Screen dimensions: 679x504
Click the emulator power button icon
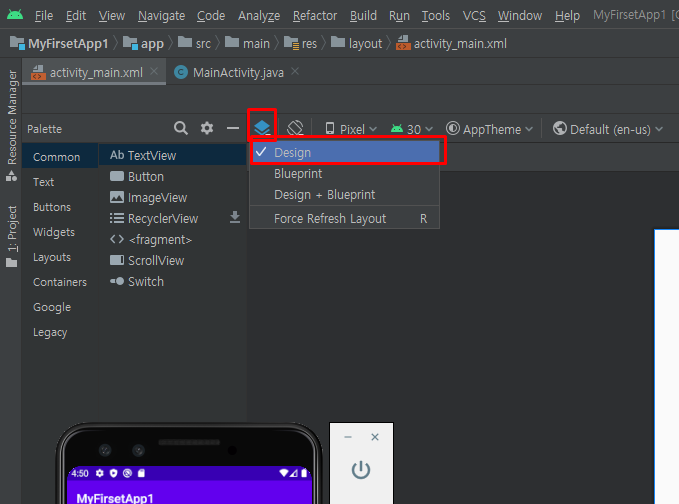tap(361, 470)
